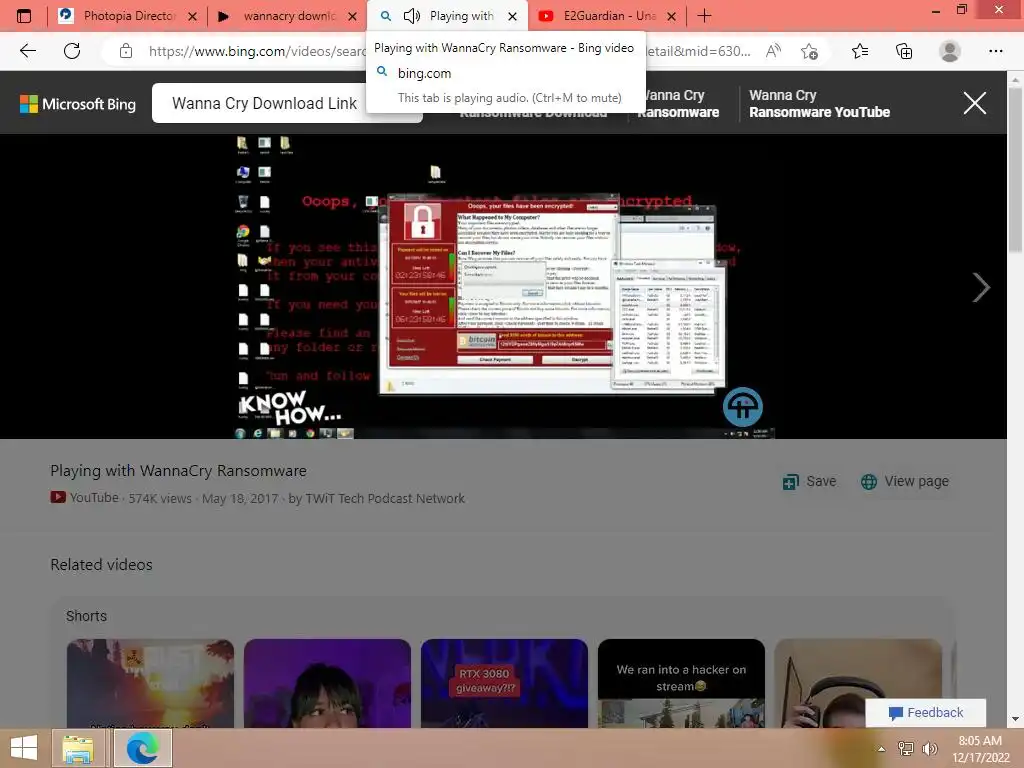Close the Photopia Director tab
Viewport: 1024px width, 768px height.
193,16
